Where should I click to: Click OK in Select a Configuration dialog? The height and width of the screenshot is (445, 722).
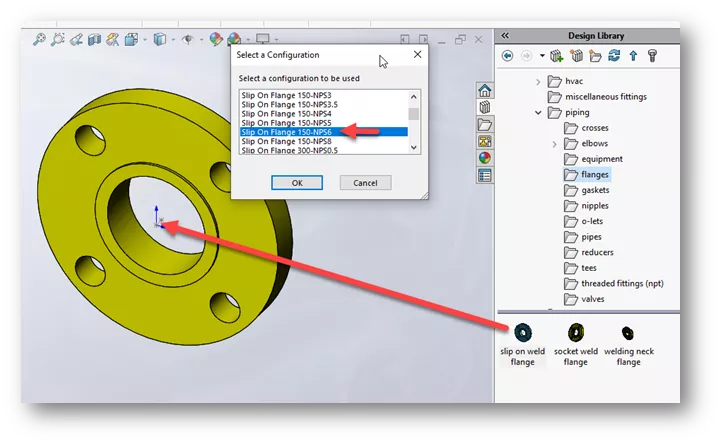click(x=297, y=183)
